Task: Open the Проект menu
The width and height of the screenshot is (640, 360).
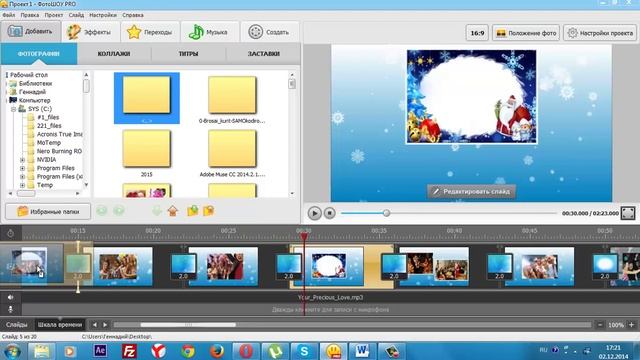Action: point(54,15)
